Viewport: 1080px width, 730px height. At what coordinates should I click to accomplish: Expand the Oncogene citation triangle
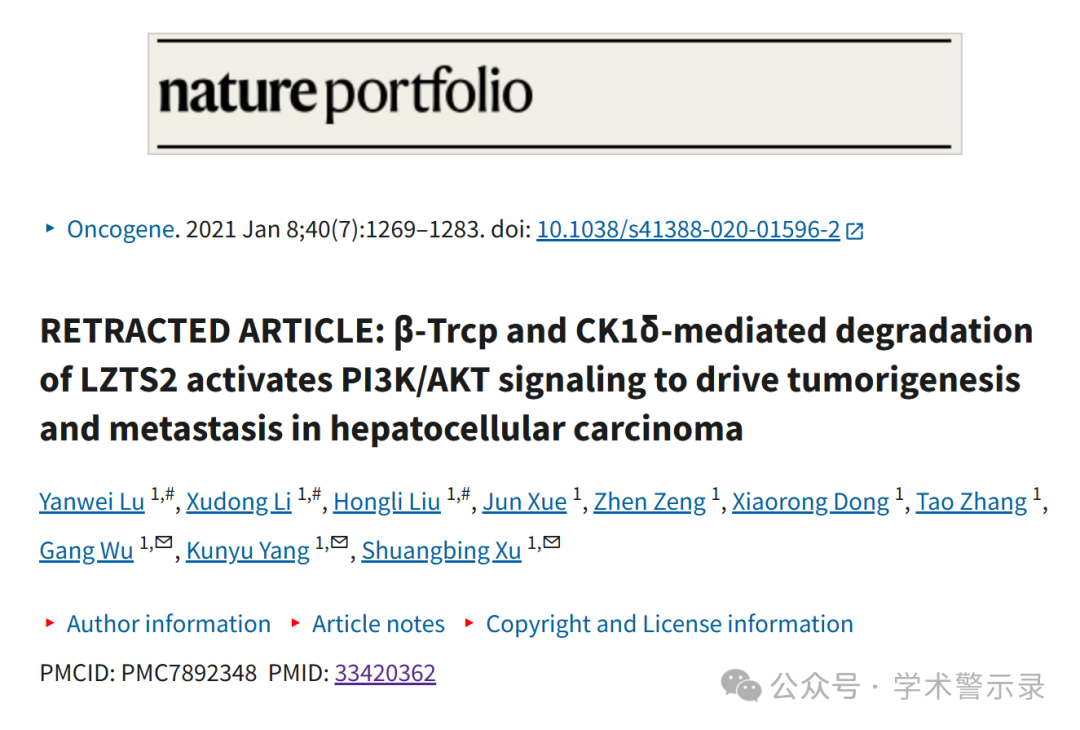50,228
